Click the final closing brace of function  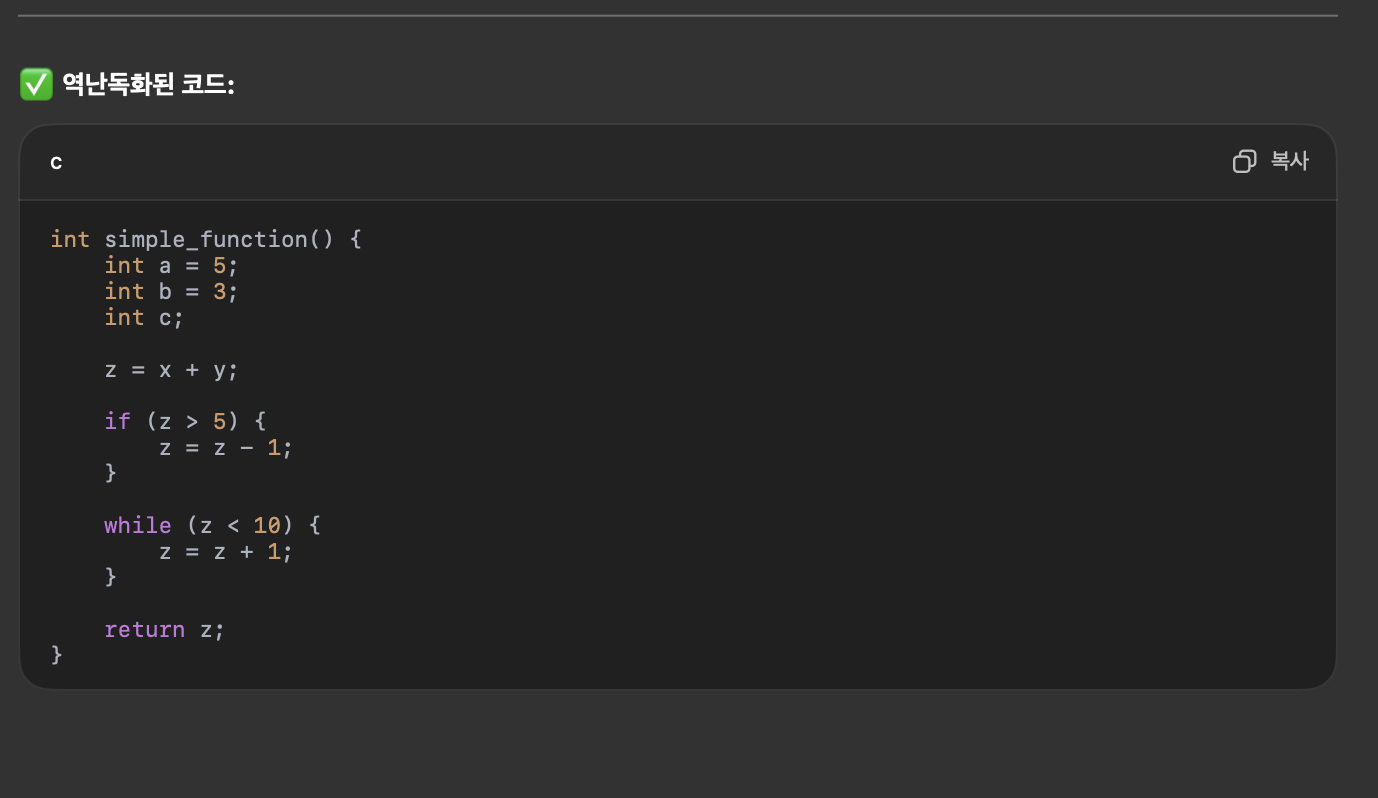56,655
